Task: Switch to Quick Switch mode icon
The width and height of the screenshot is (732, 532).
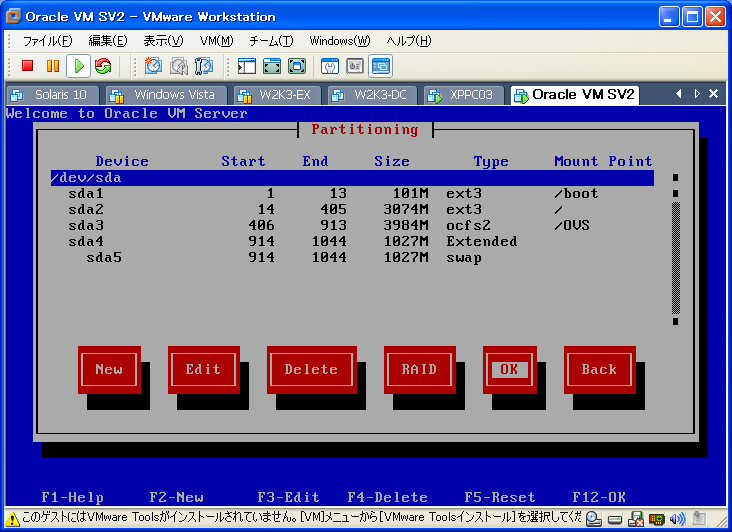Action: click(272, 66)
